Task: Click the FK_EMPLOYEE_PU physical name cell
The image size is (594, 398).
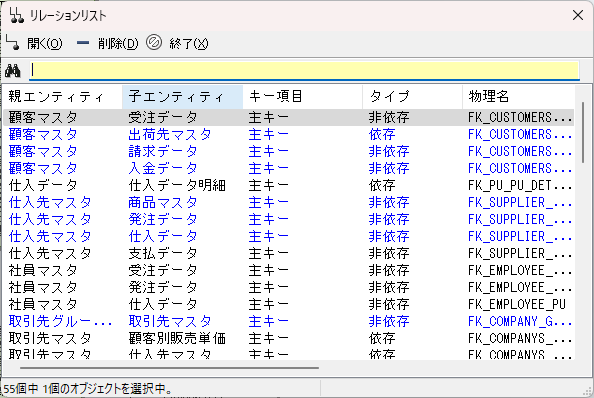Action: click(517, 304)
